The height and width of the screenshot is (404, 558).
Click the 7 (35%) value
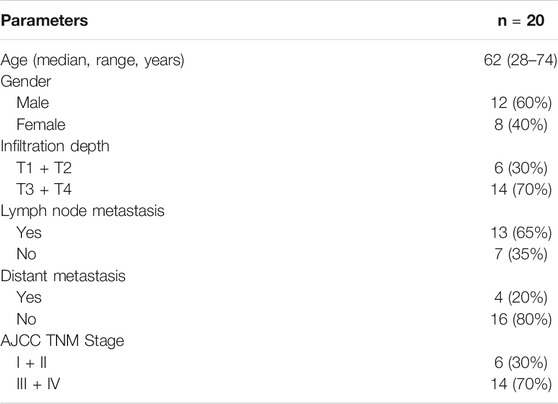(x=521, y=255)
